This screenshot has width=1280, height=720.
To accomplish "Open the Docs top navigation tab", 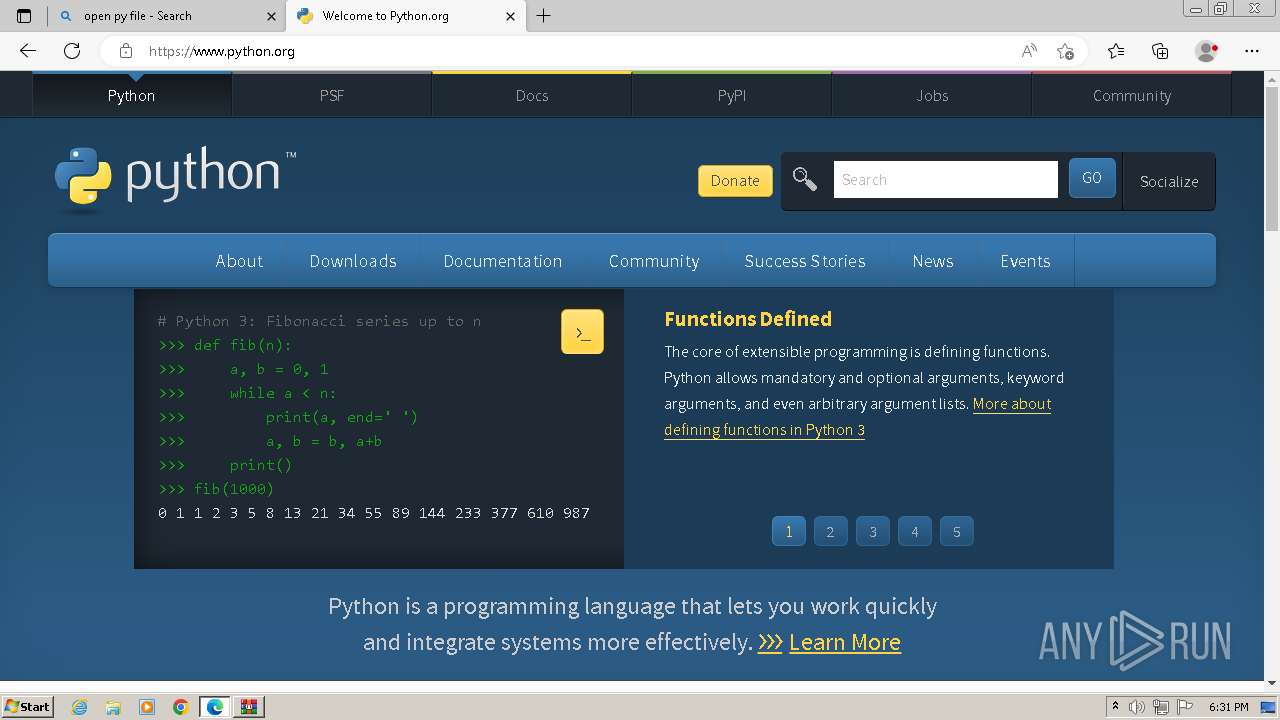I will pyautogui.click(x=532, y=95).
